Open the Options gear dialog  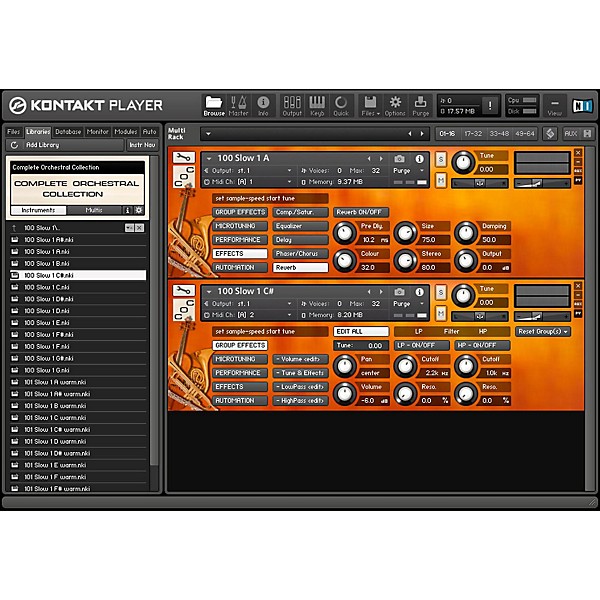pos(395,105)
